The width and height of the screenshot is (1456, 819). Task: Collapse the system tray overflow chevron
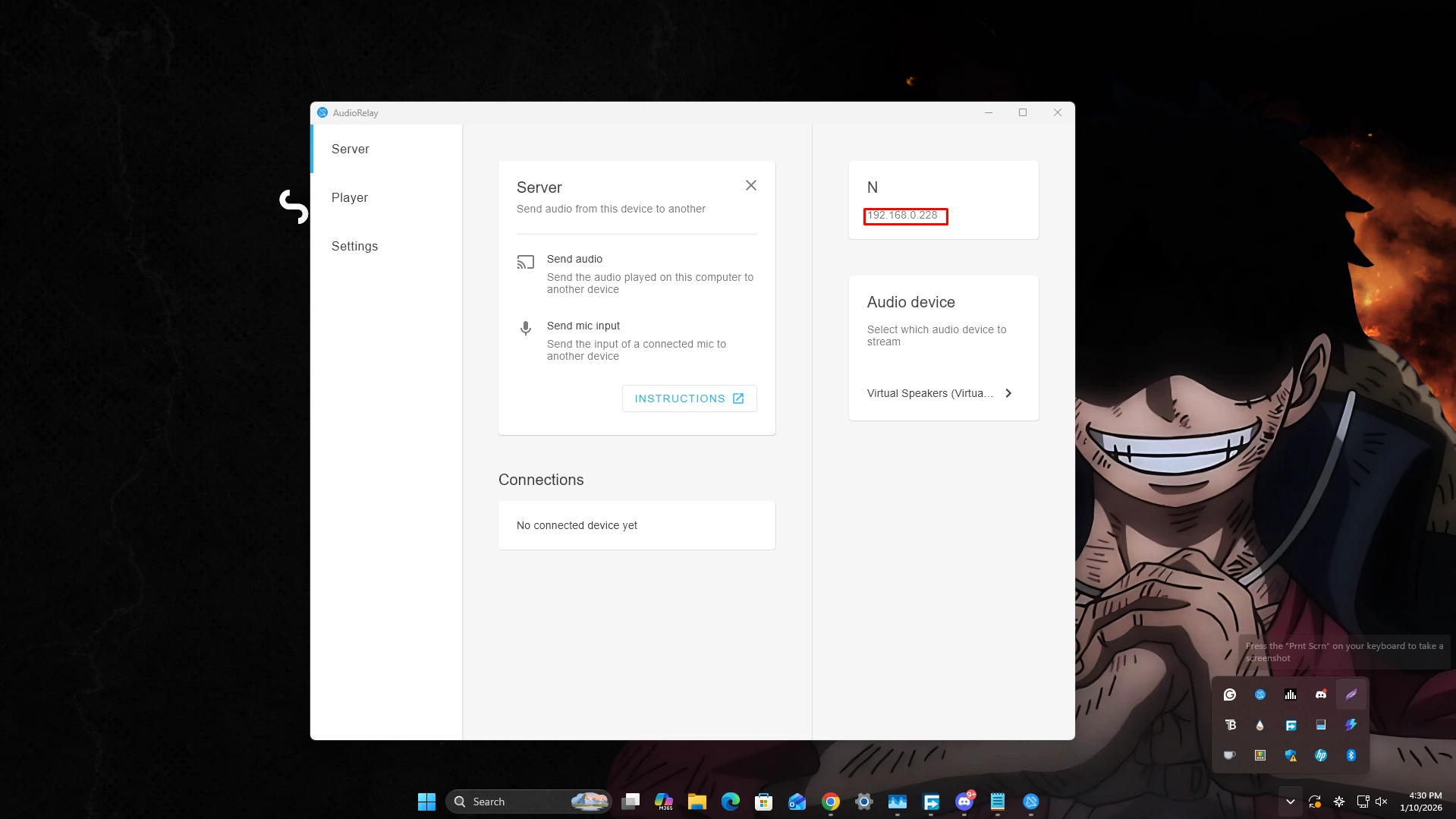click(1290, 802)
